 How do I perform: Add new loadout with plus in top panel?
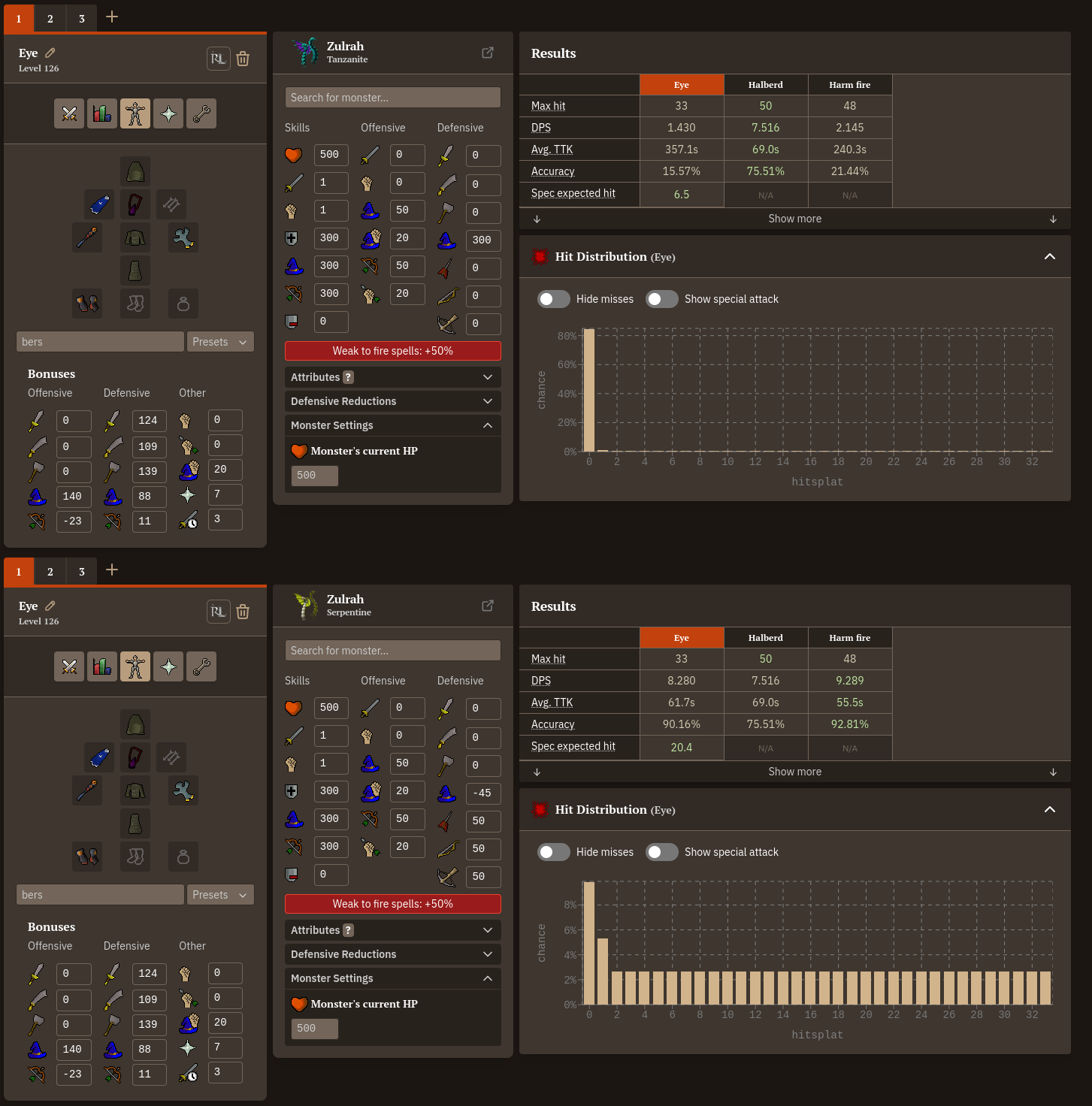[x=112, y=17]
